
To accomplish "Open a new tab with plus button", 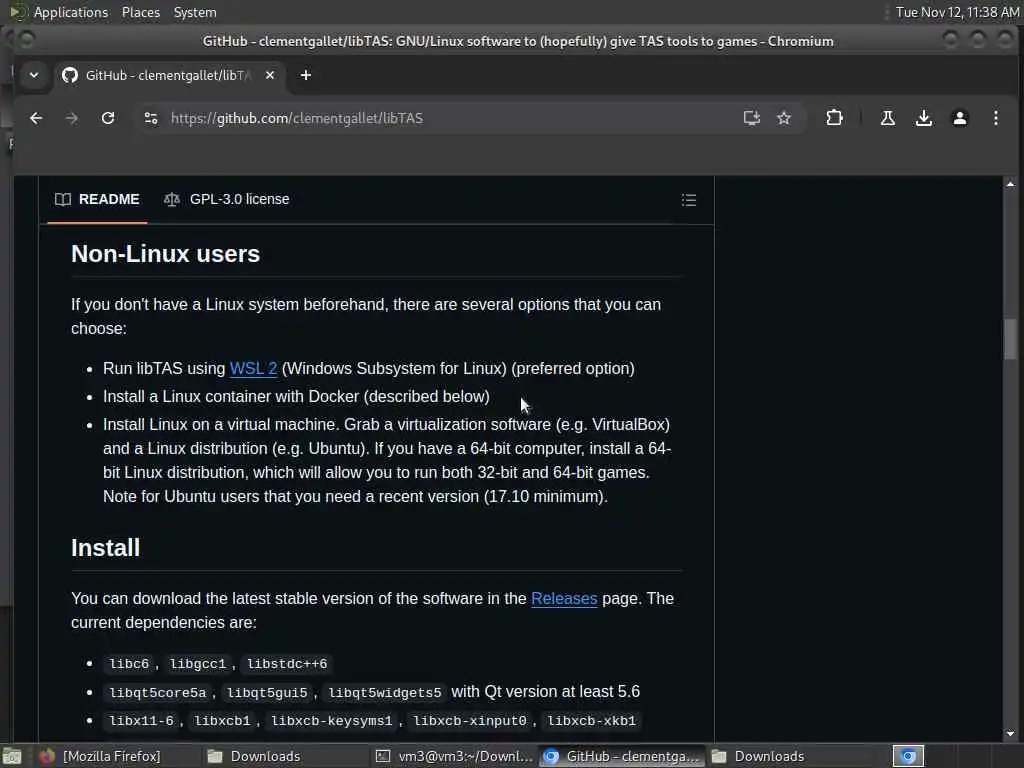I will click(x=306, y=75).
